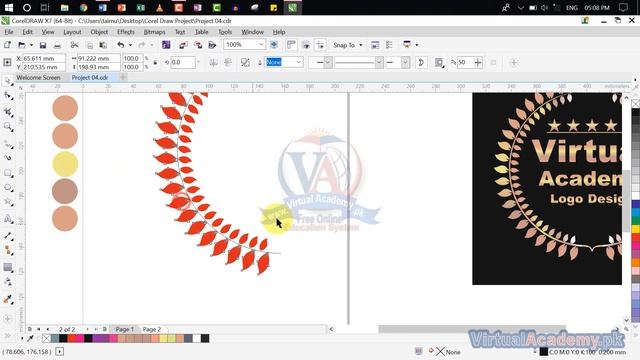
Task: Click the yellow circle swatch on canvas
Action: (x=65, y=164)
